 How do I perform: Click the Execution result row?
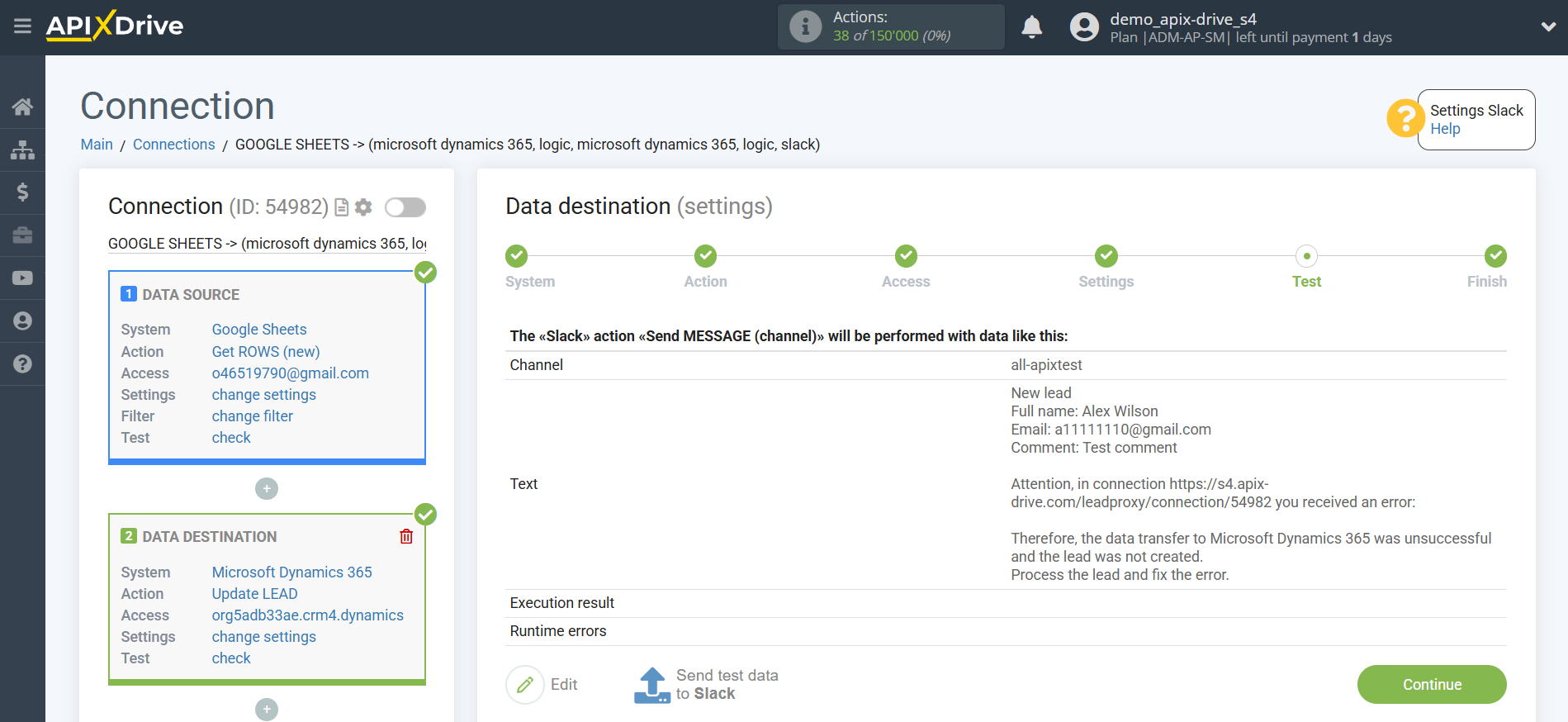[1006, 603]
